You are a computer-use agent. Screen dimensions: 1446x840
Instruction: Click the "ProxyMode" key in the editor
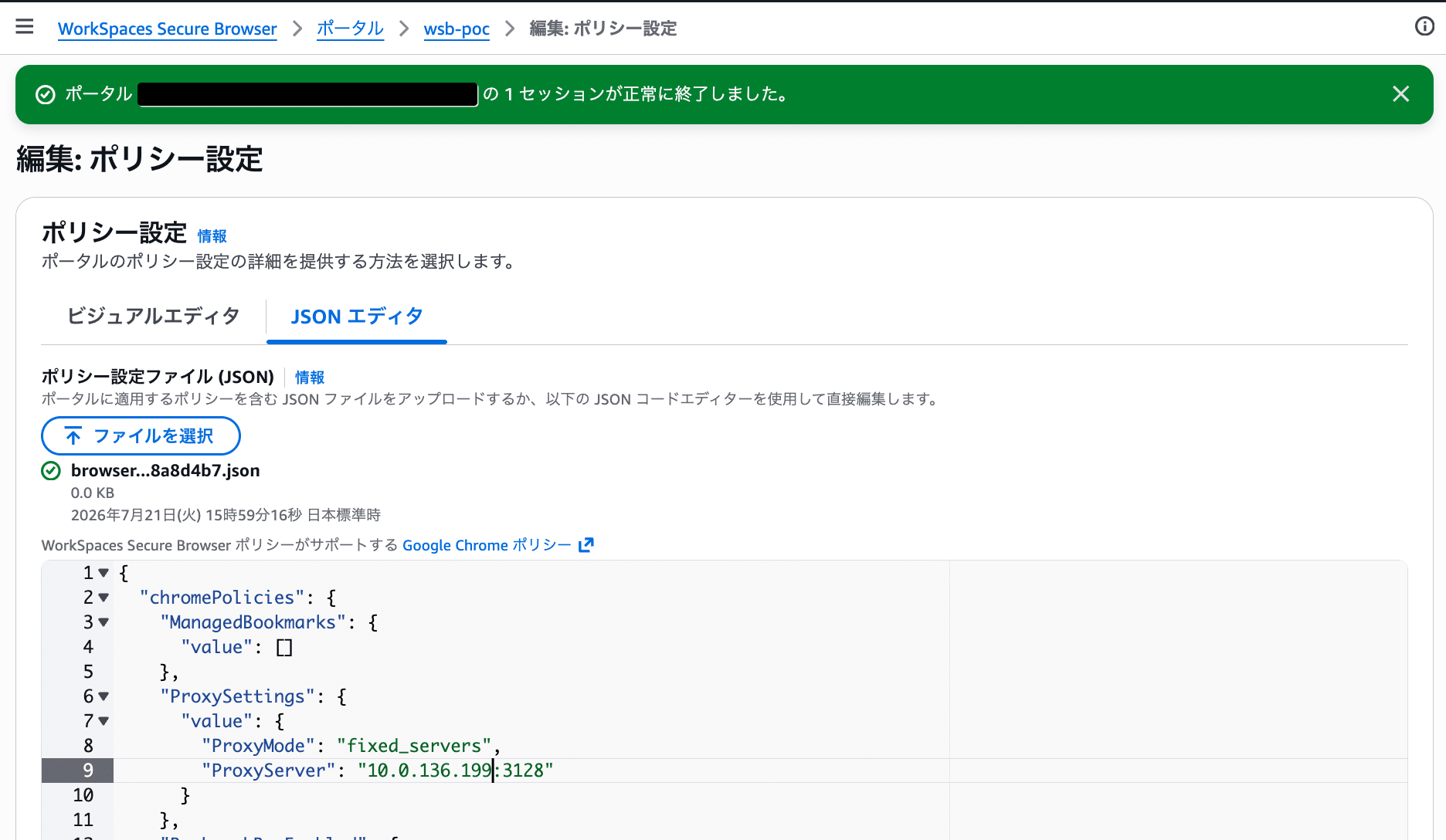click(x=258, y=746)
